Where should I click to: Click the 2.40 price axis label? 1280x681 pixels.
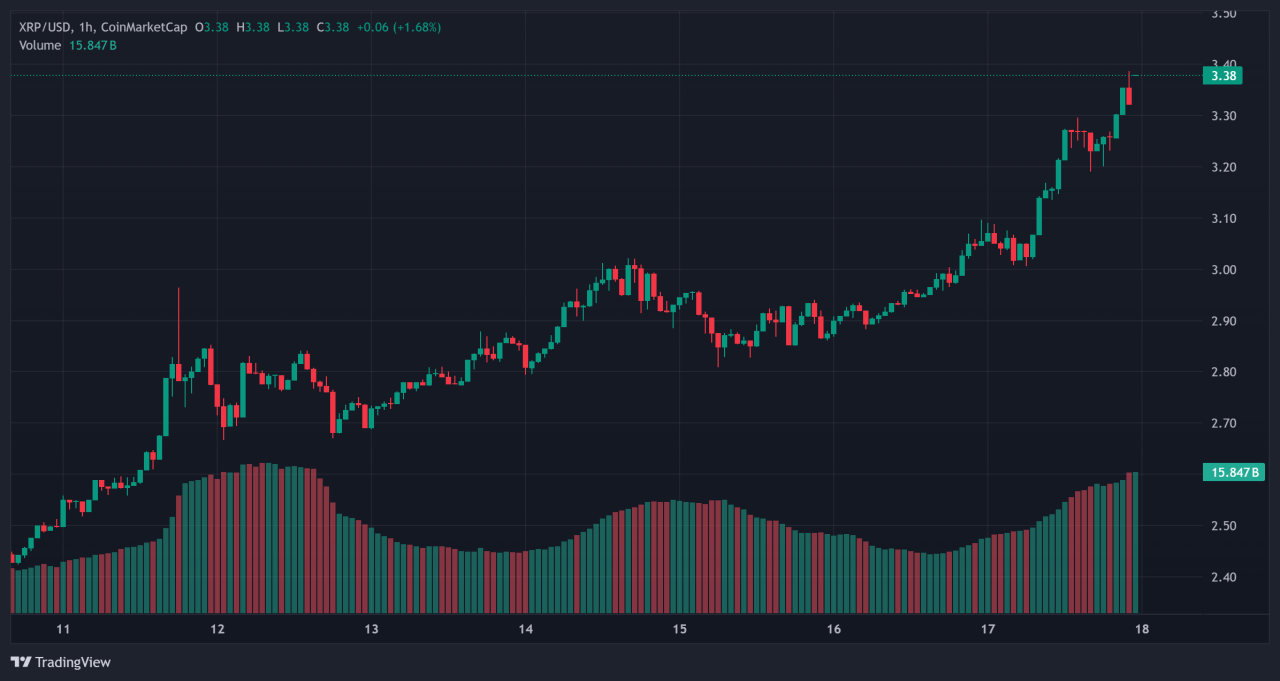(1224, 578)
